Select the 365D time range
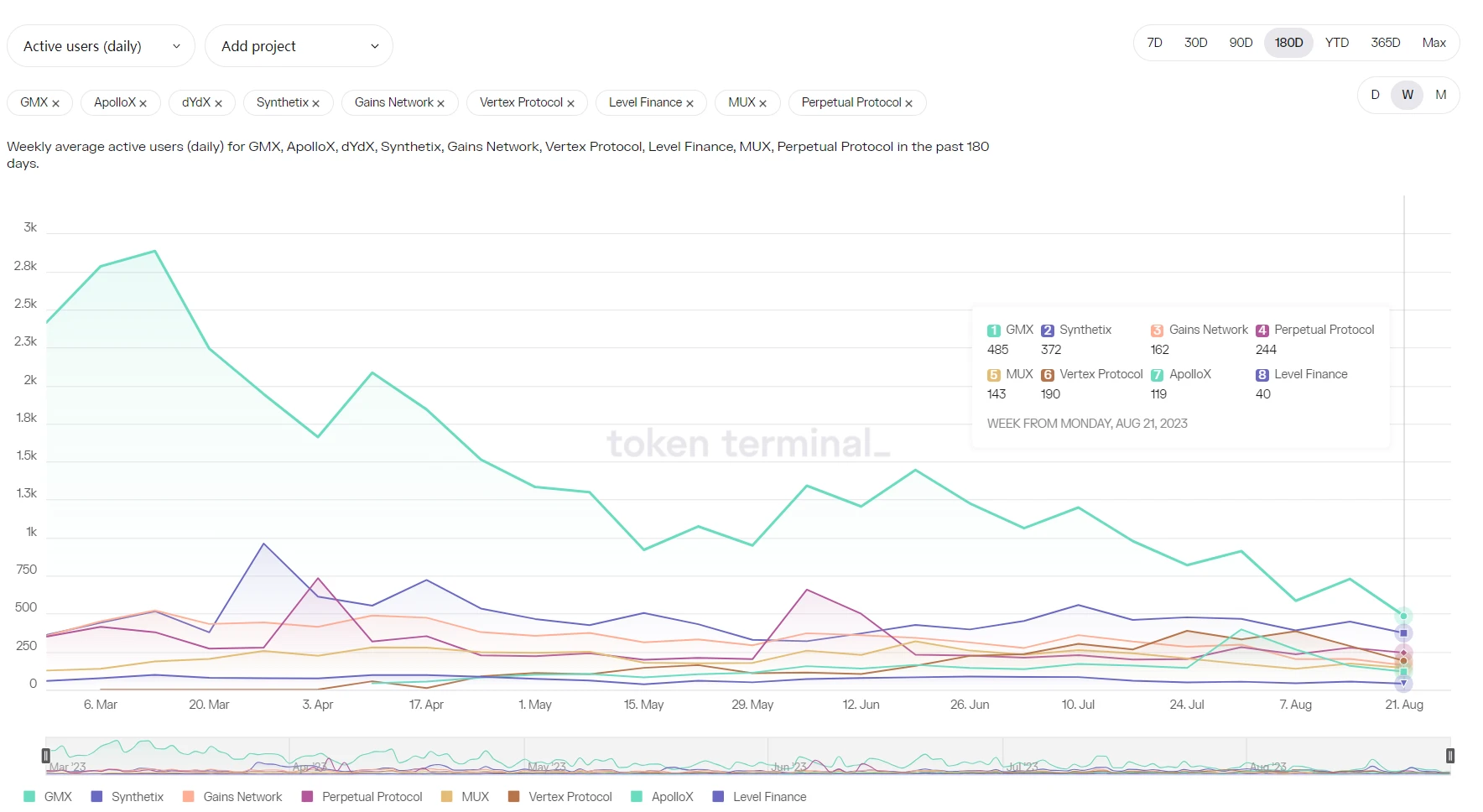This screenshot has height=812, width=1483. click(1386, 43)
